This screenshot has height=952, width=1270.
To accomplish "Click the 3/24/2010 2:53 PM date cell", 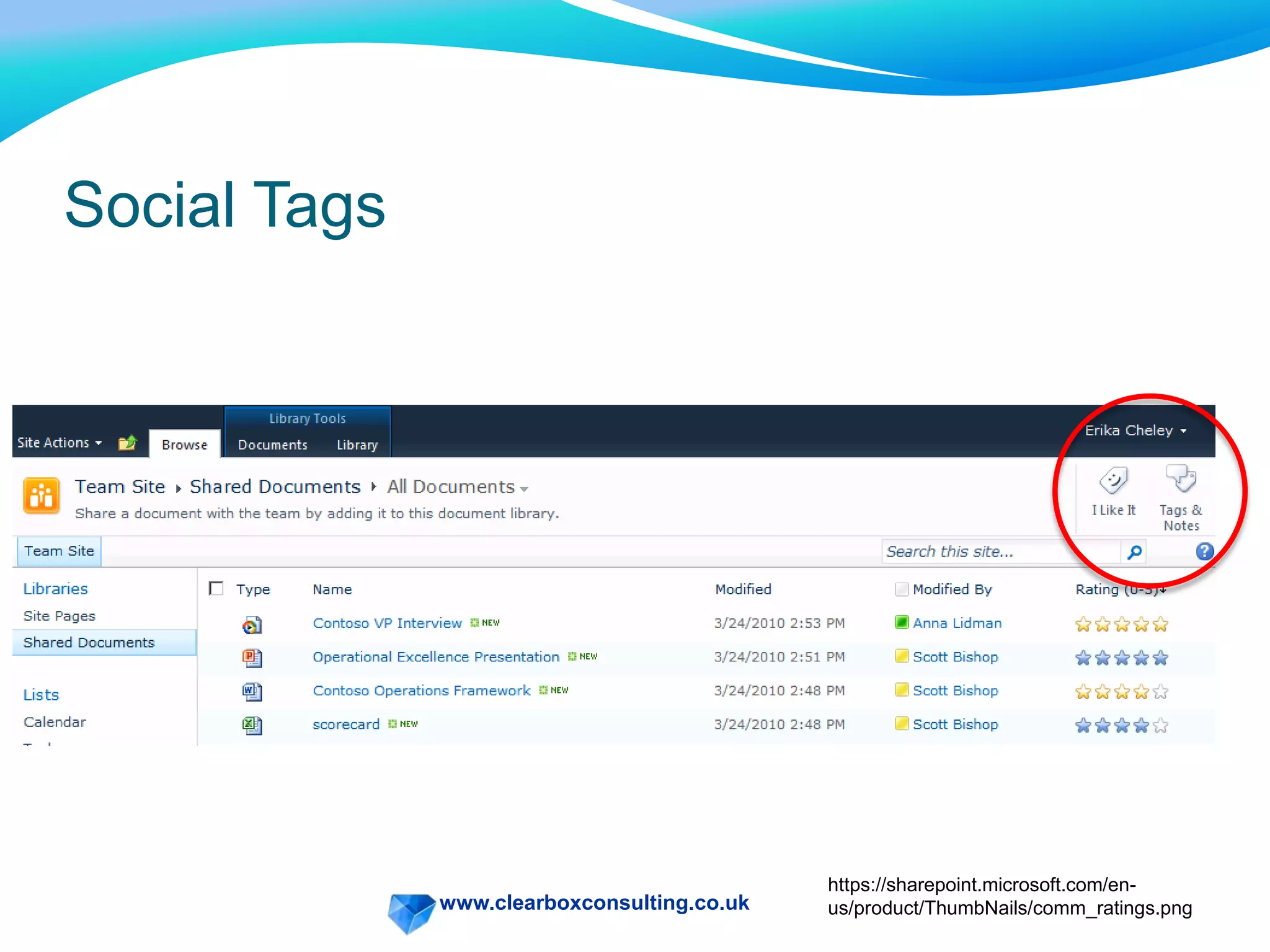I will (779, 623).
